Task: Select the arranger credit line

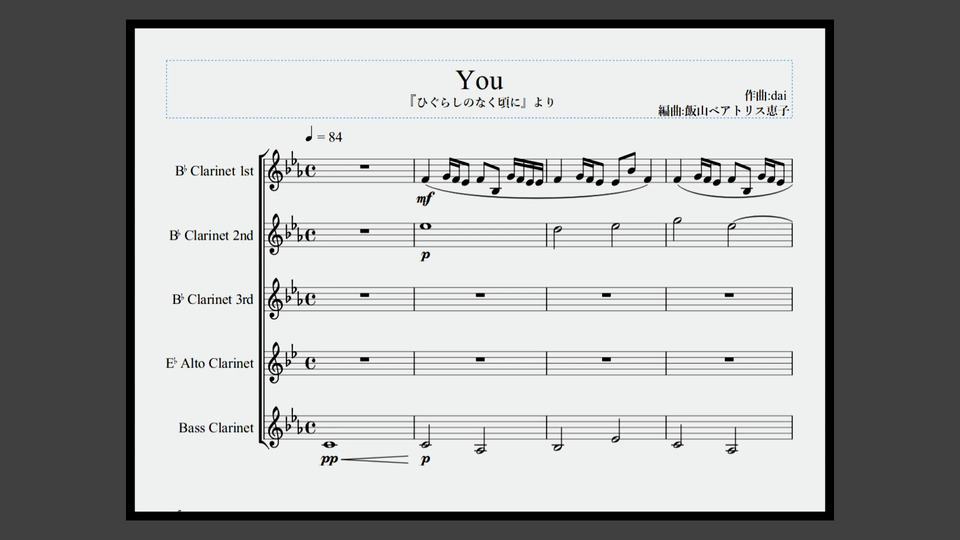Action: (x=724, y=110)
